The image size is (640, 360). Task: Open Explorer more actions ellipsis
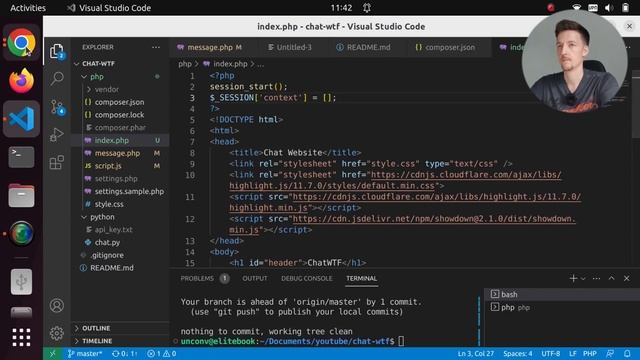click(156, 47)
